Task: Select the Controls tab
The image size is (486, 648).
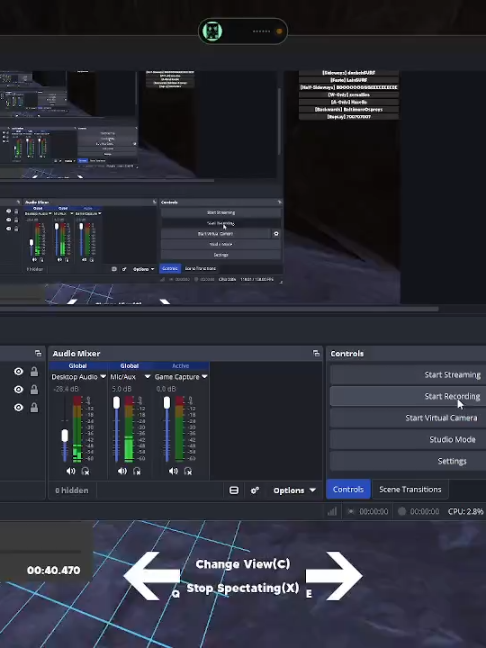Action: [x=348, y=489]
